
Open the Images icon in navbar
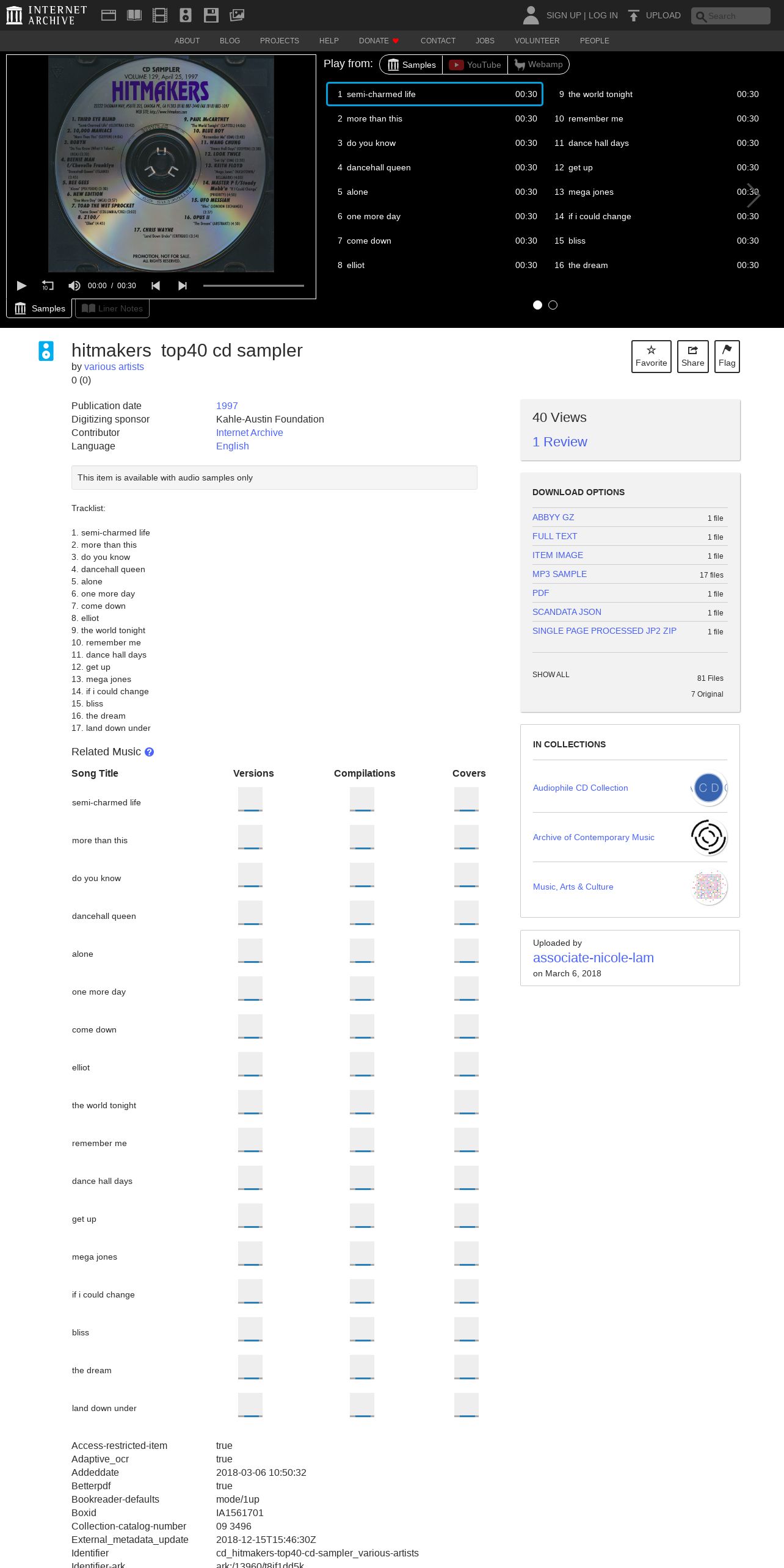(237, 15)
